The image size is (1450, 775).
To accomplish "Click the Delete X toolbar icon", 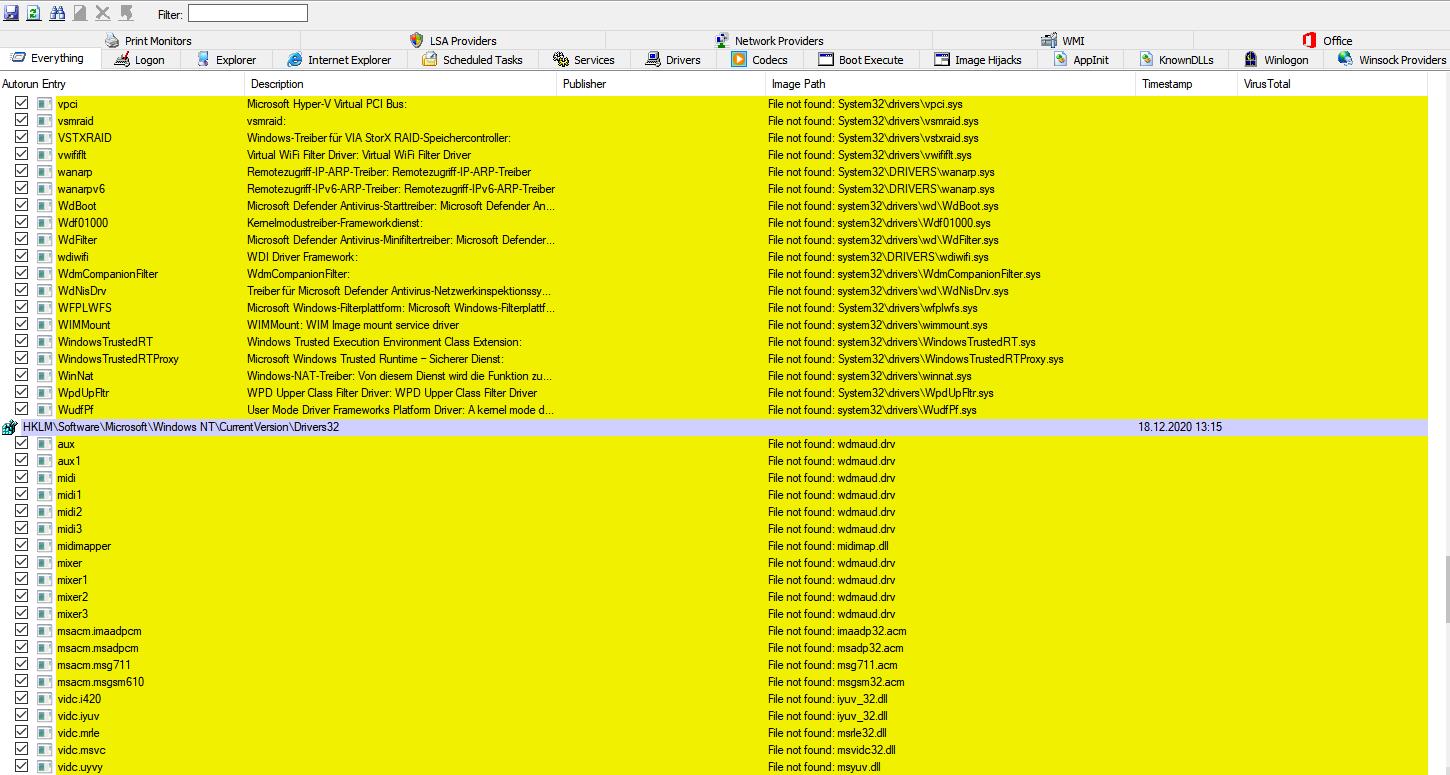I will coord(102,13).
